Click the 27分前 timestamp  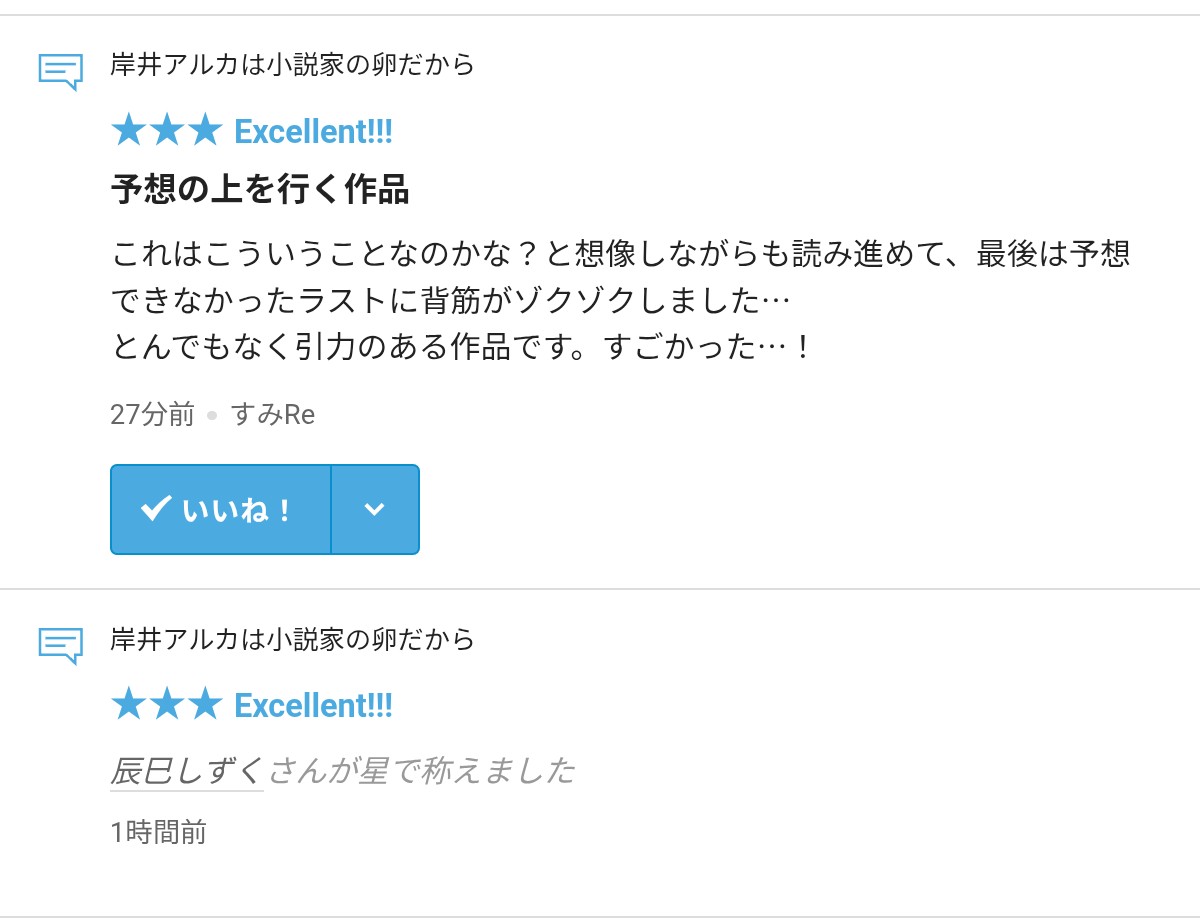click(x=152, y=414)
